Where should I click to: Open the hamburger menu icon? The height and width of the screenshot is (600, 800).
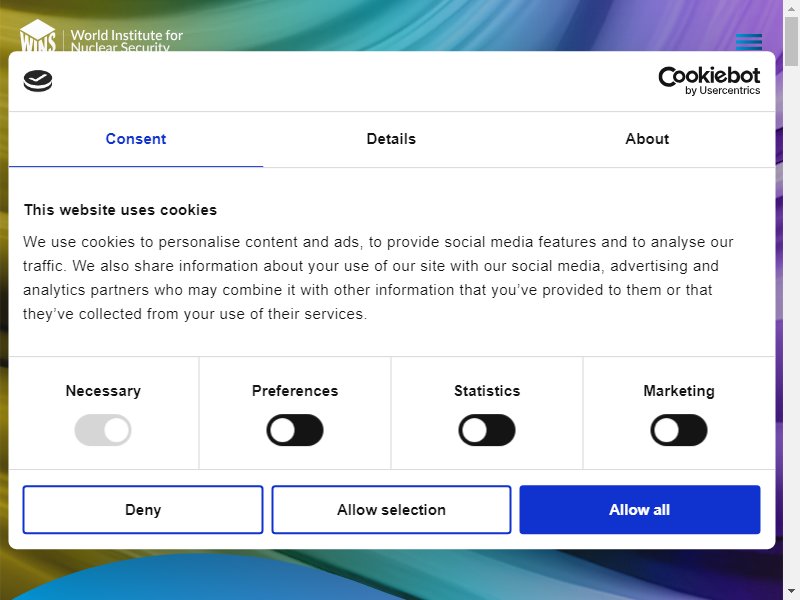748,42
